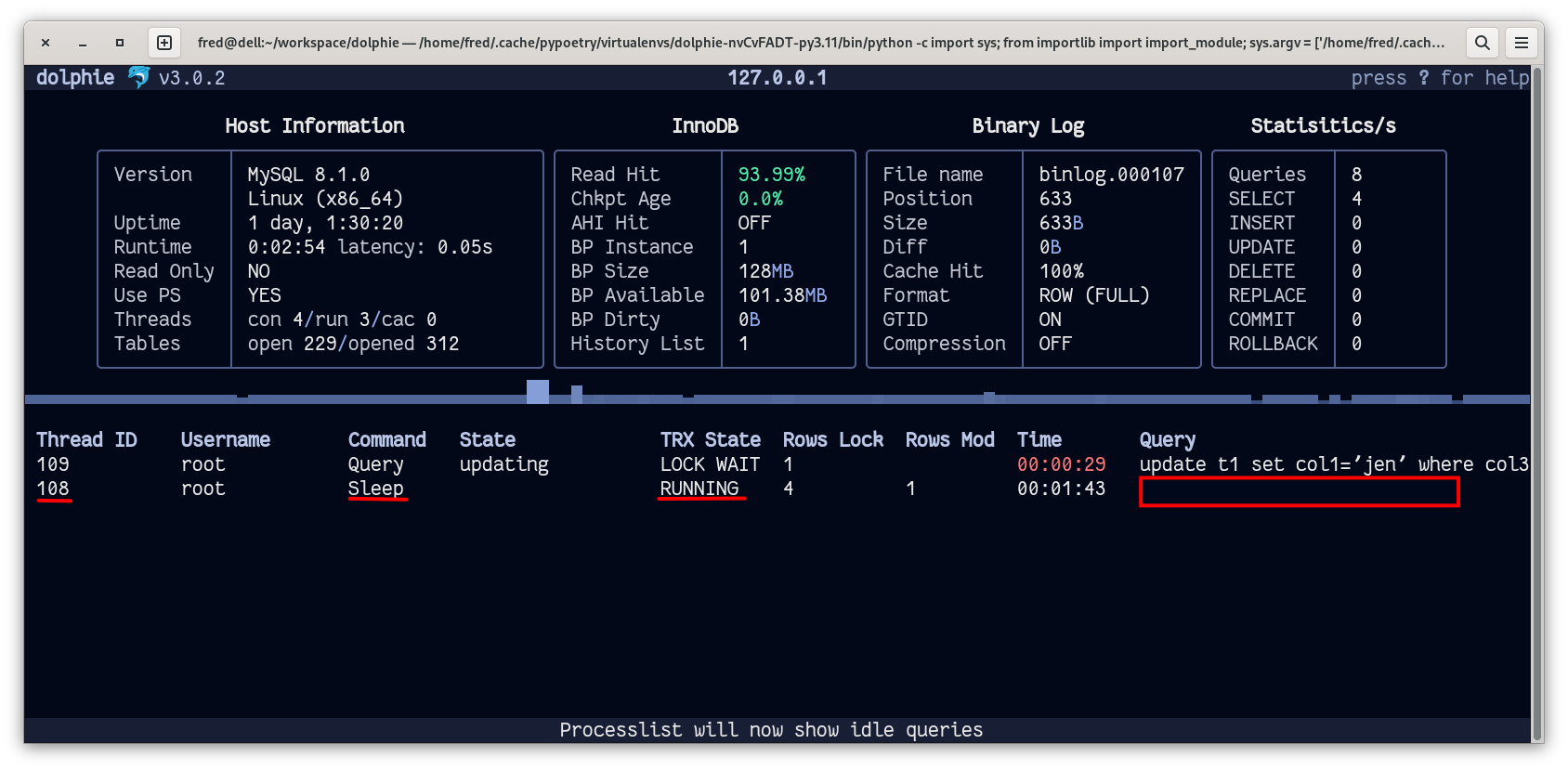Close the terminal window
This screenshot has width=1568, height=770.
(46, 43)
